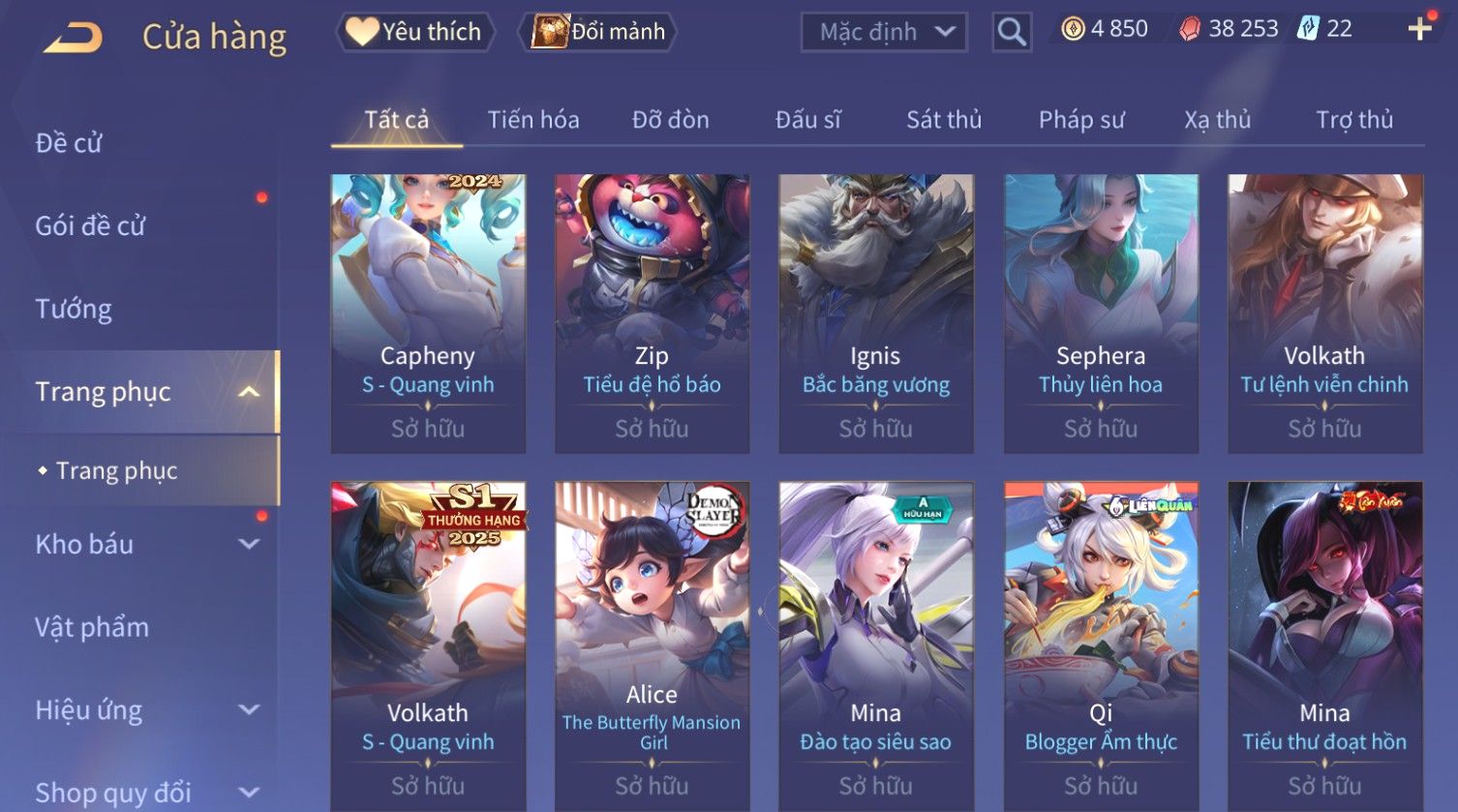Expand the Hiệu ứng sidebar section
This screenshot has height=812, width=1458.
point(249,709)
